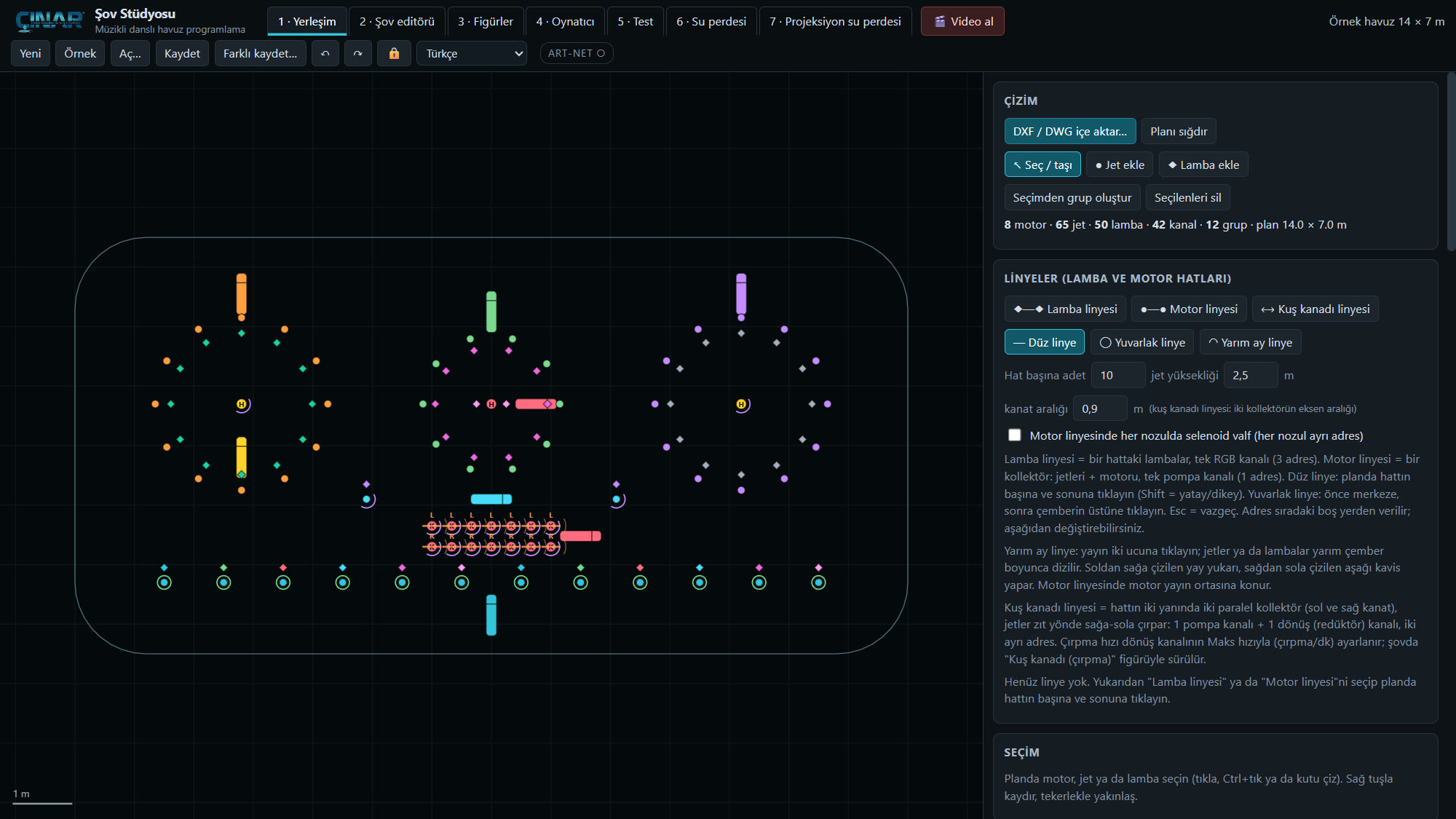Activate the Jet ekle tool
Viewport: 1456px width, 819px height.
pyautogui.click(x=1120, y=165)
